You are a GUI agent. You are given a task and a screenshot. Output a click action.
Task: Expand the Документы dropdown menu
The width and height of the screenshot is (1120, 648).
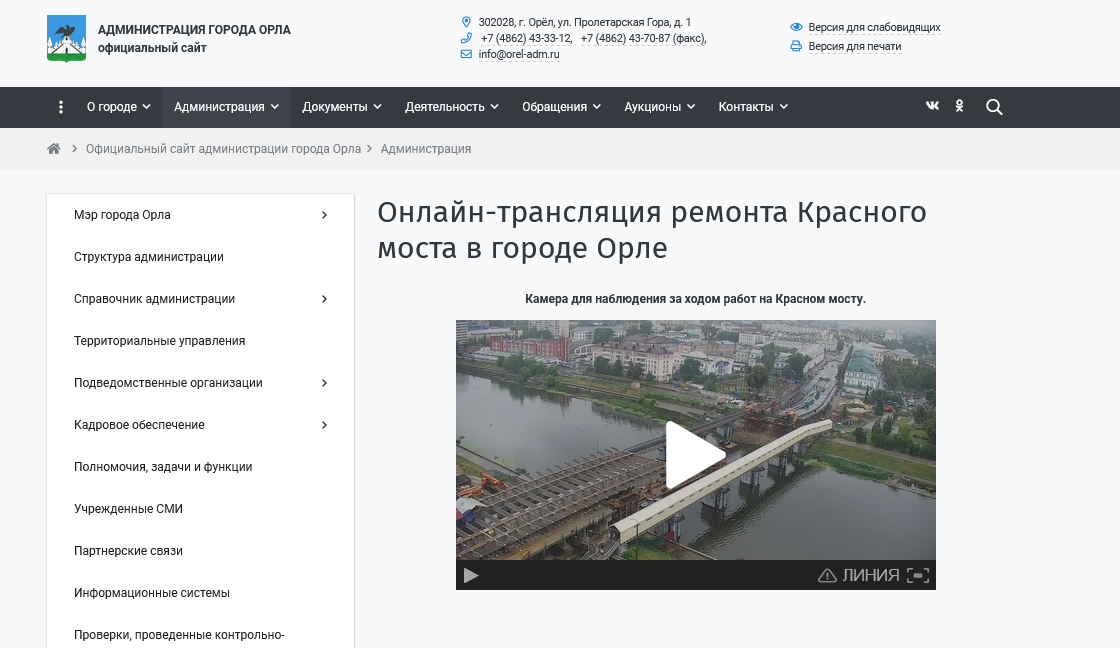coord(341,107)
